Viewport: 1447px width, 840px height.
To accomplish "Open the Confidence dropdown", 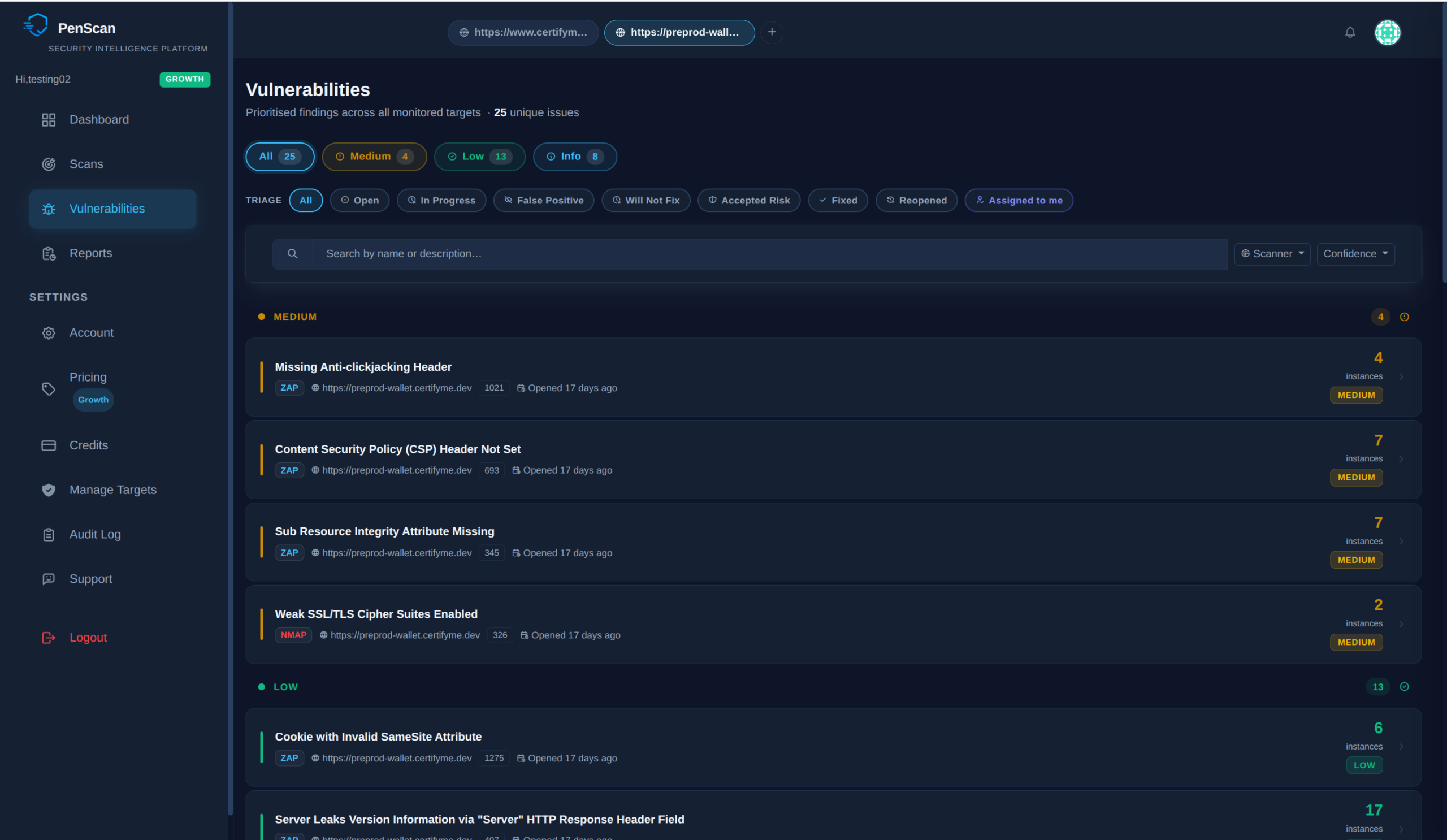I will point(1355,254).
